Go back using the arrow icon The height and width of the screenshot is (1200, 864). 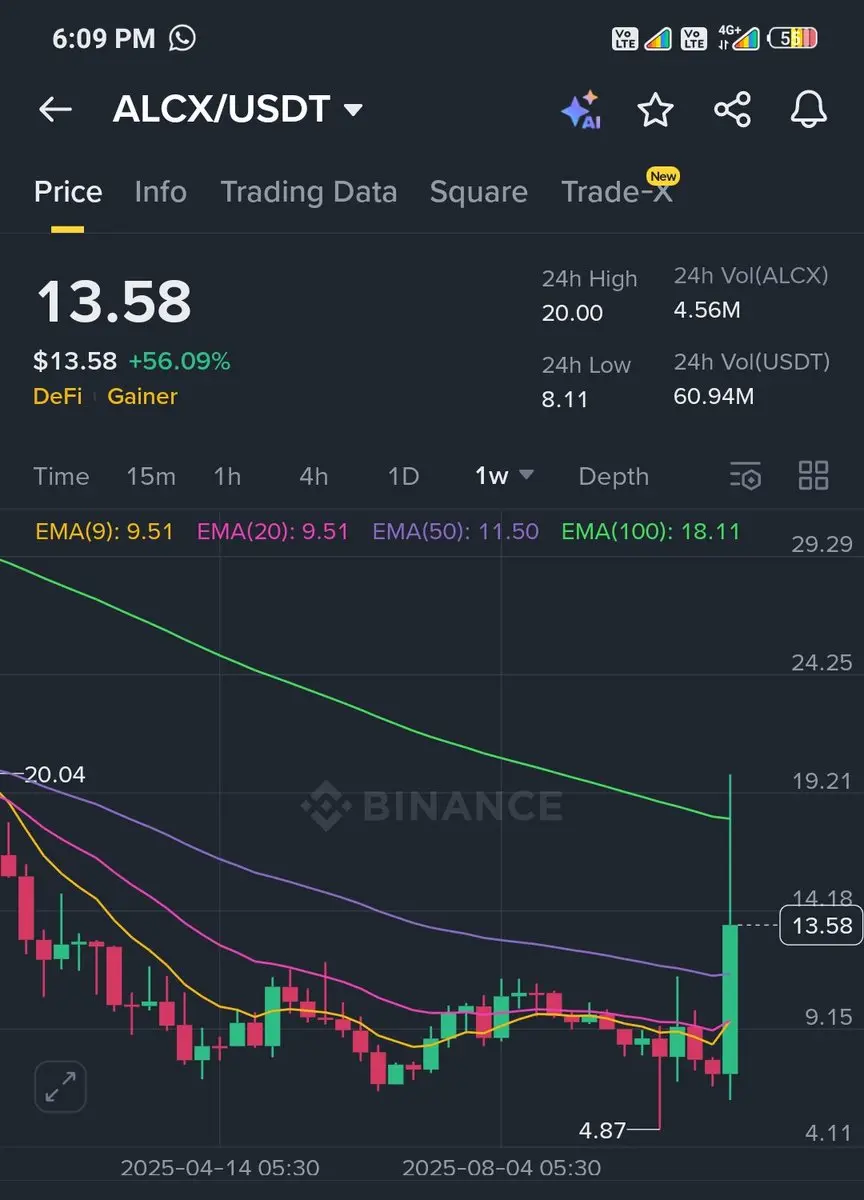point(55,110)
